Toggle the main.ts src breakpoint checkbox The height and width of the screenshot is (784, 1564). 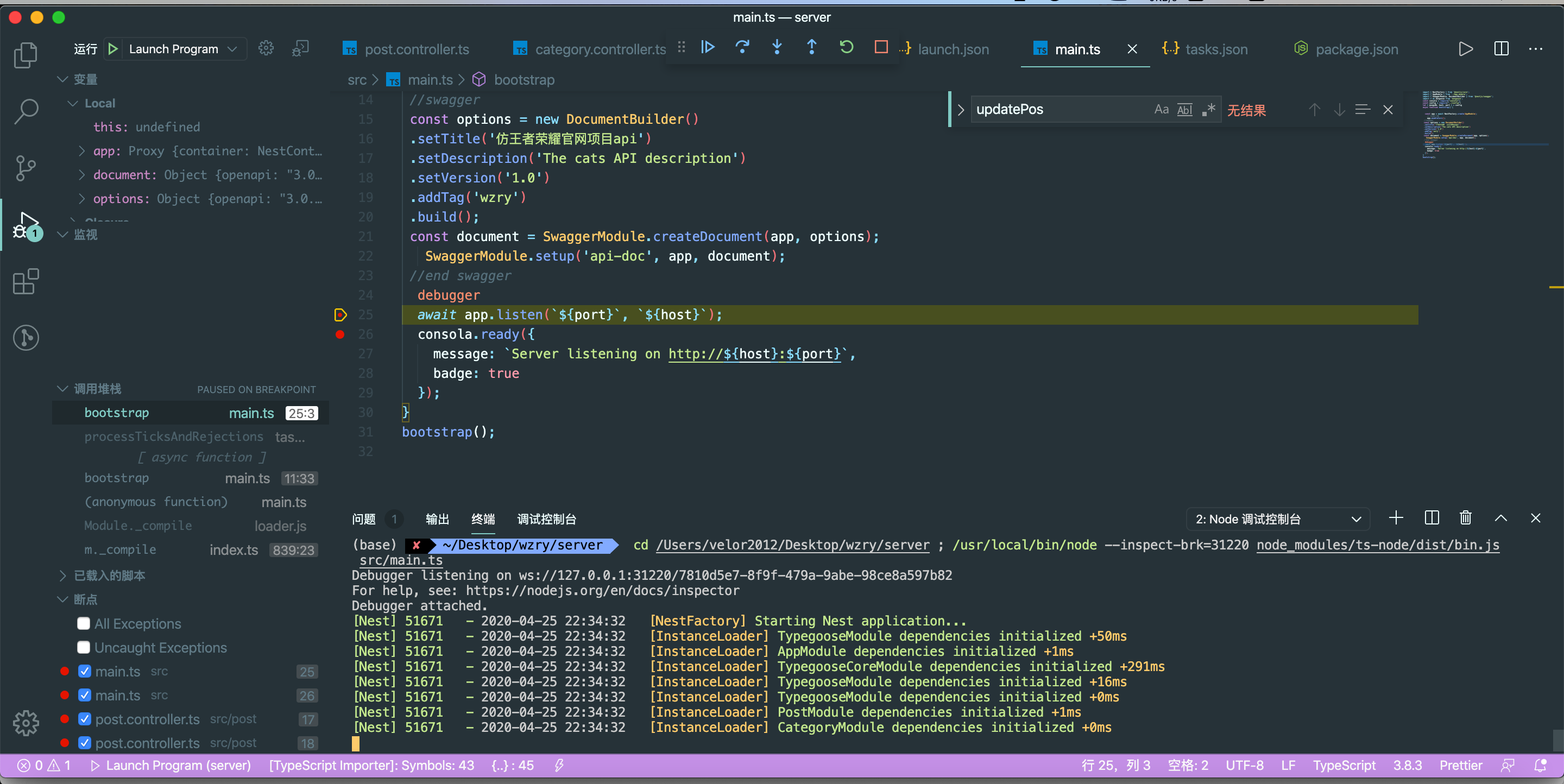84,670
